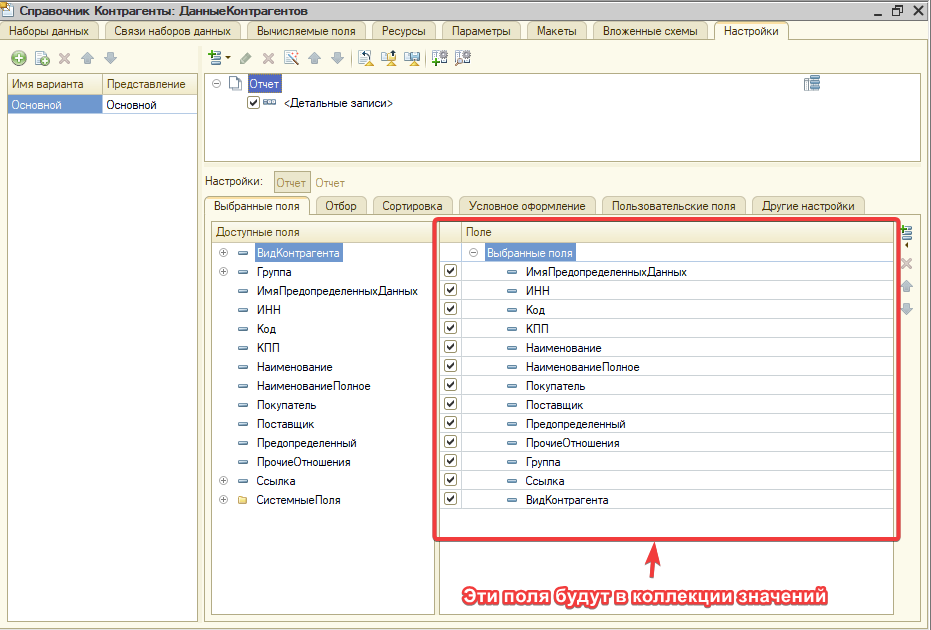Collapse the Выбранные поля tree node
Screen dimensions: 931x630
473,253
